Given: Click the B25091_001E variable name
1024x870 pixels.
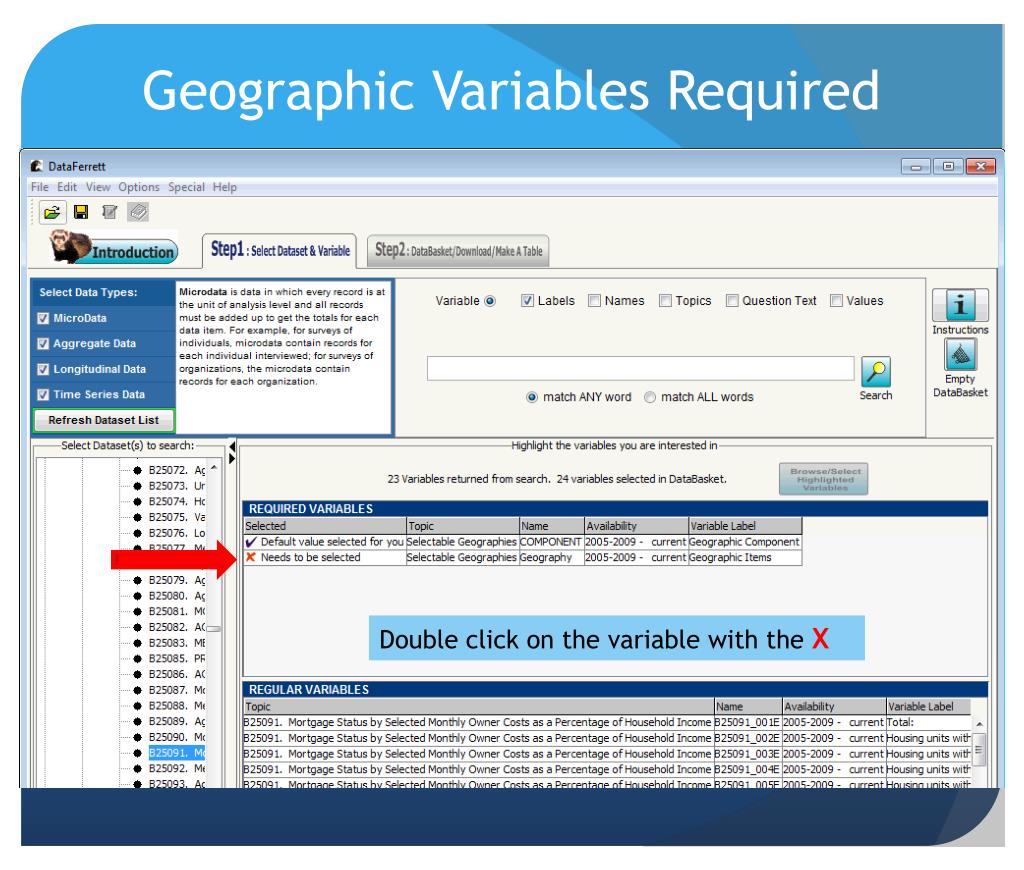Looking at the screenshot, I should point(746,722).
